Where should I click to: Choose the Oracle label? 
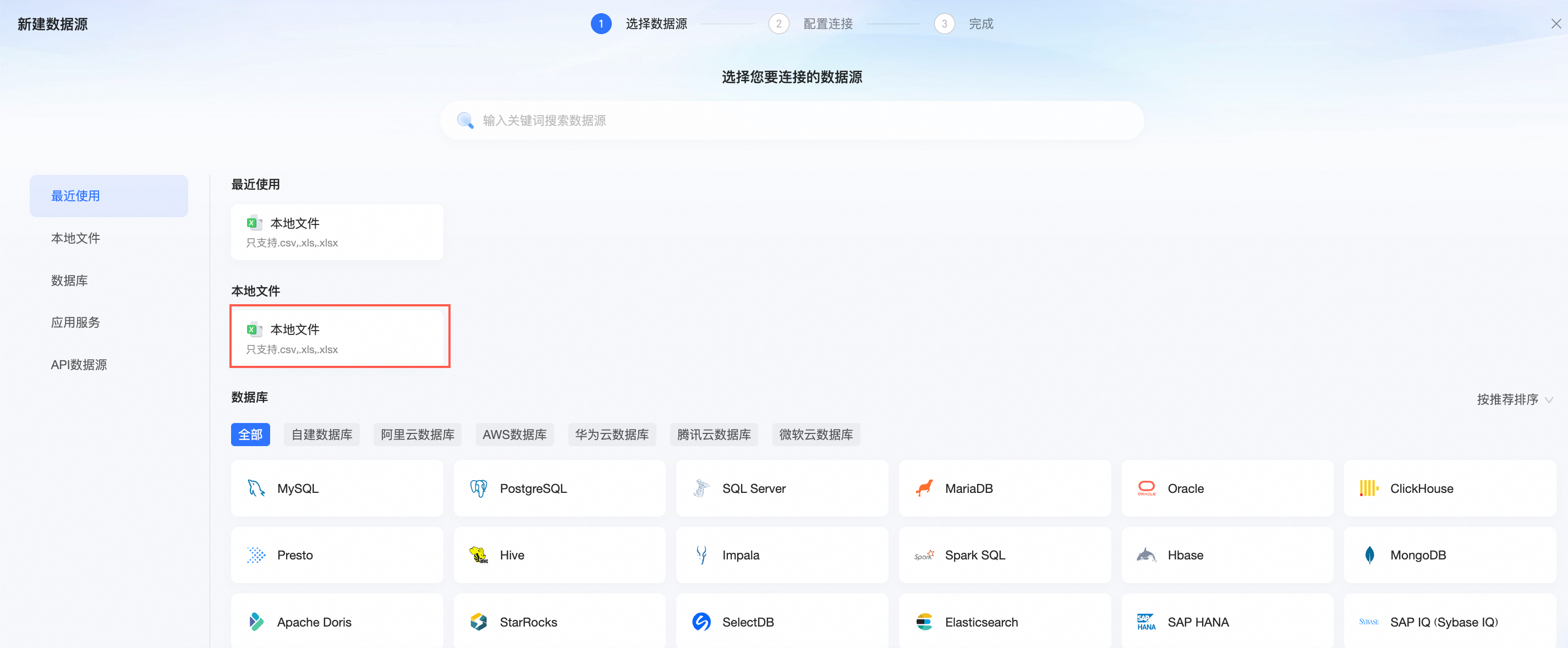[x=1185, y=488]
